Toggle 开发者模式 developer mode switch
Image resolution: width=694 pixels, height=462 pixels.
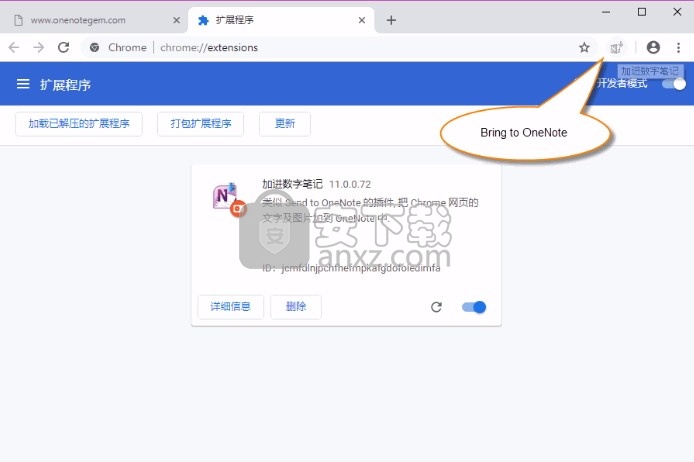pos(674,84)
